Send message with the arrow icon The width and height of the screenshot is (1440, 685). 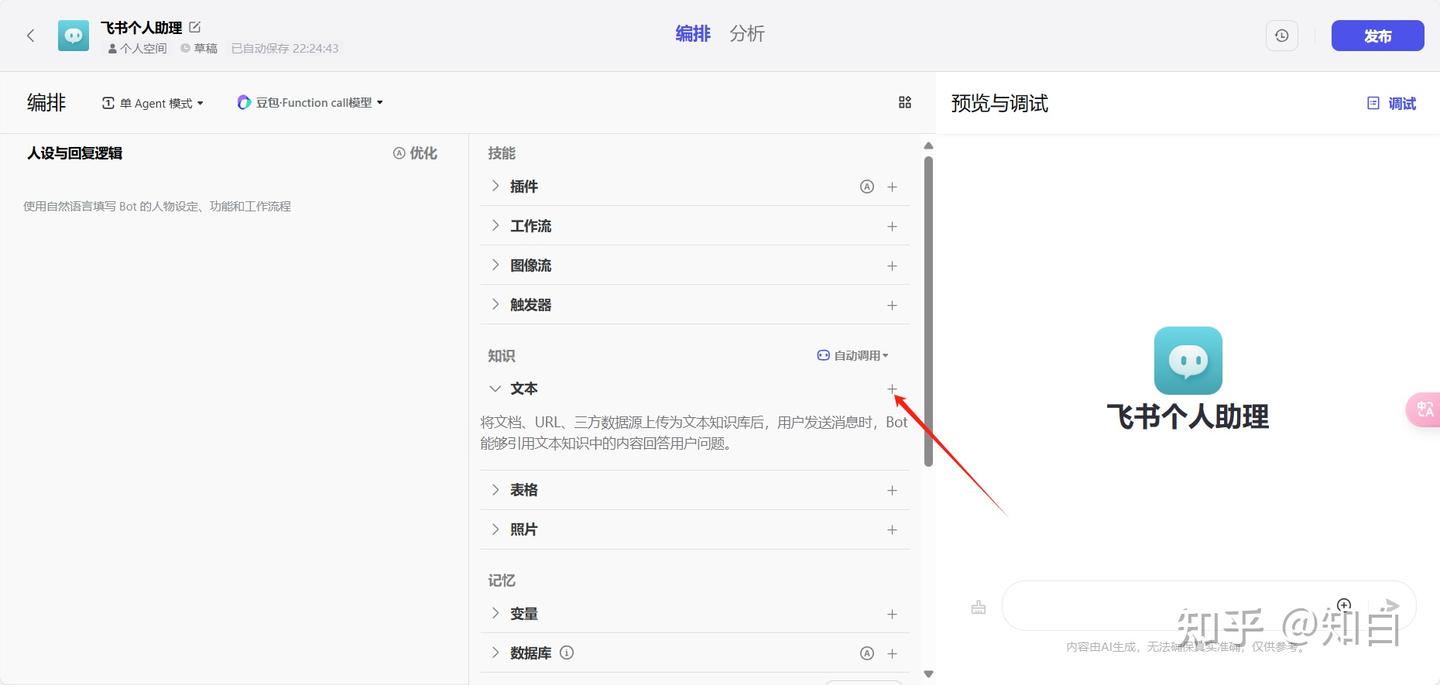tap(1390, 606)
